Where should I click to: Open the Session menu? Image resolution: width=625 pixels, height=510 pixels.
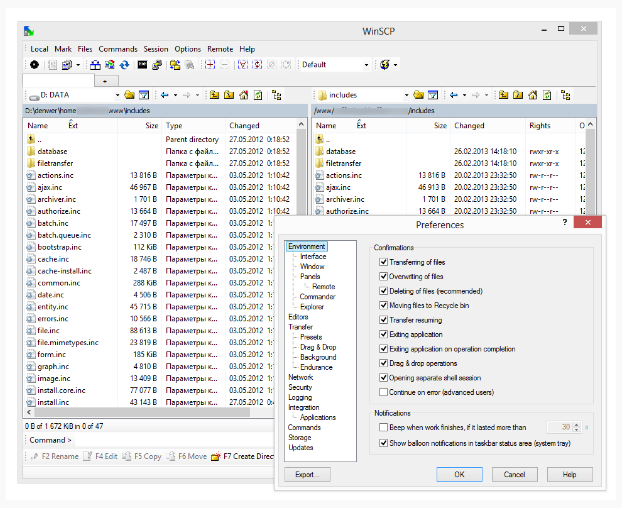pyautogui.click(x=156, y=49)
